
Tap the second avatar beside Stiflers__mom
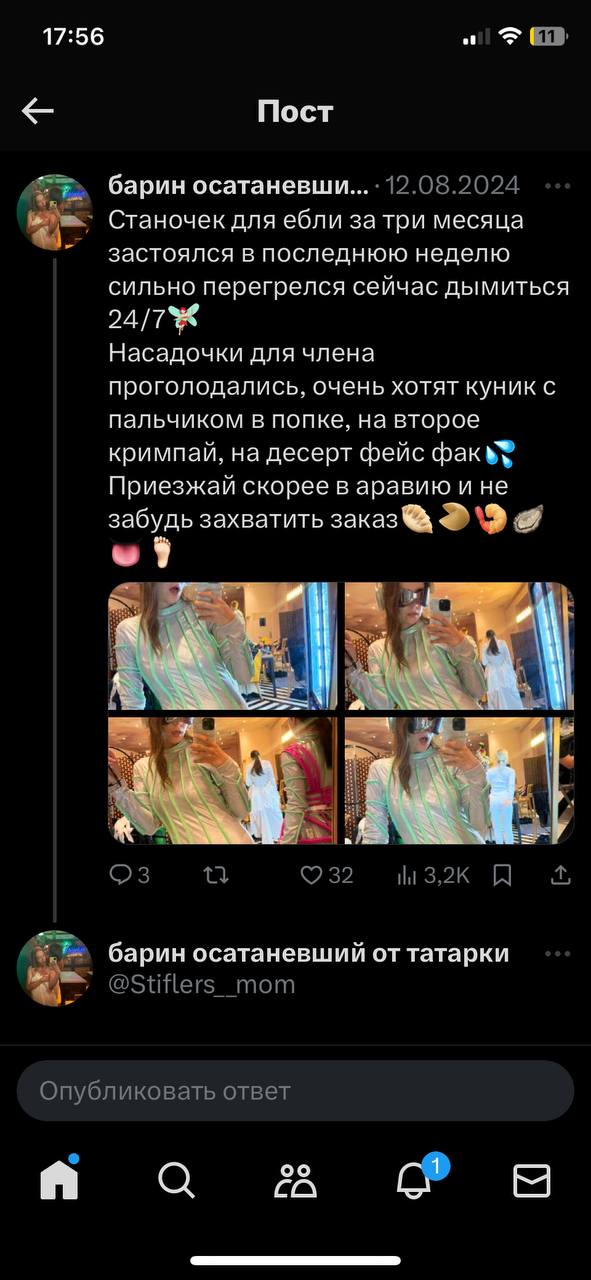coord(55,968)
